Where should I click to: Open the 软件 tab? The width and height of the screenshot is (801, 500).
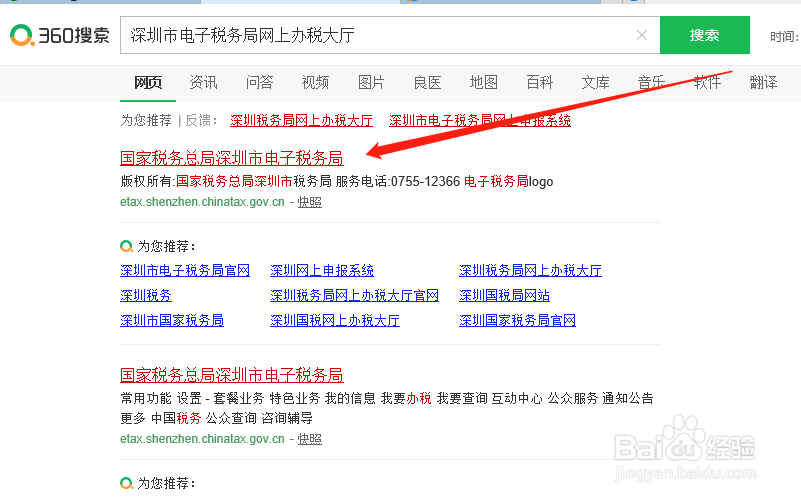pos(708,82)
